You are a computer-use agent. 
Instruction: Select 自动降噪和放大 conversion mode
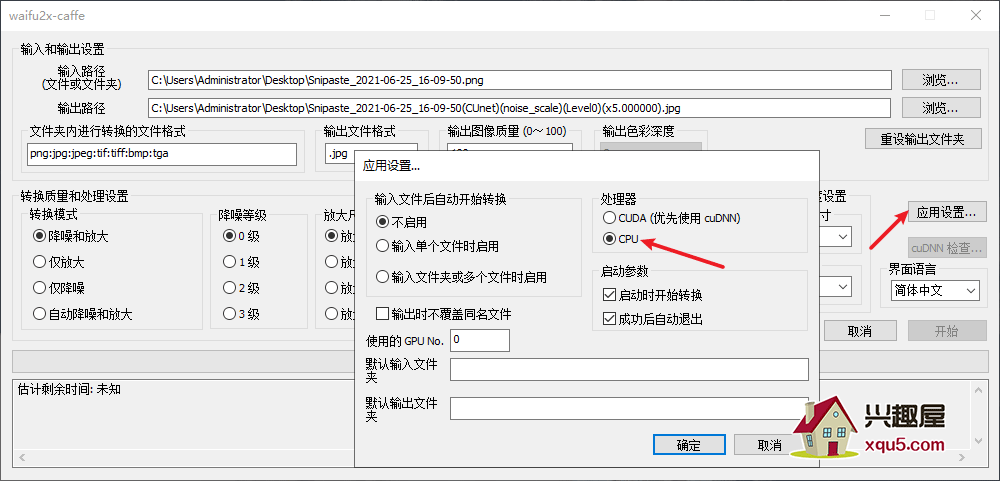pos(83,314)
